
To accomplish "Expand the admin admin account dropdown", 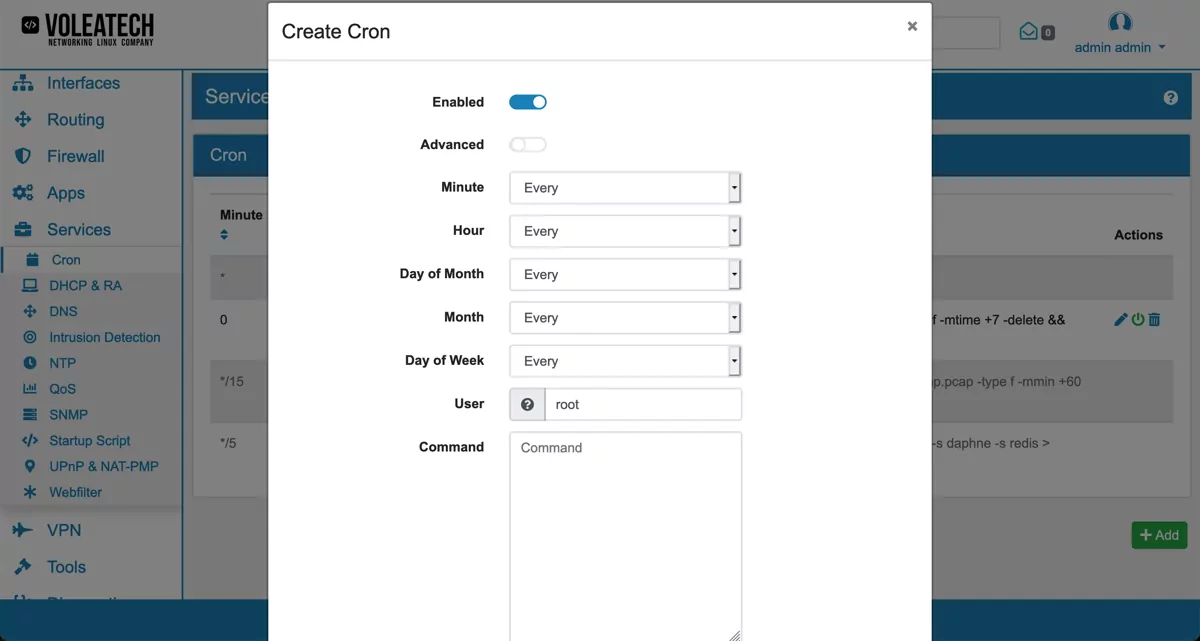I will [1120, 45].
